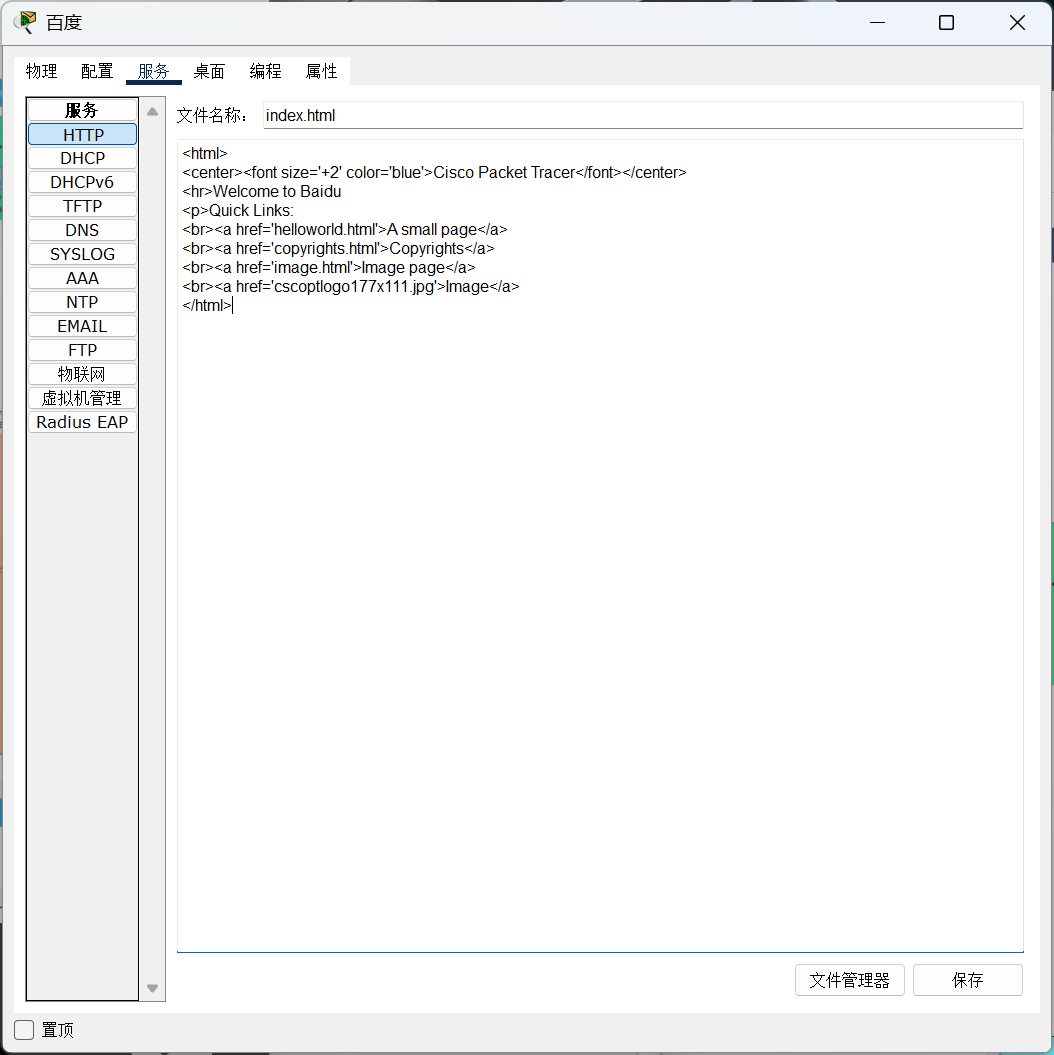Image resolution: width=1054 pixels, height=1055 pixels.
Task: Click inside the HTML code editor
Action: (600, 546)
